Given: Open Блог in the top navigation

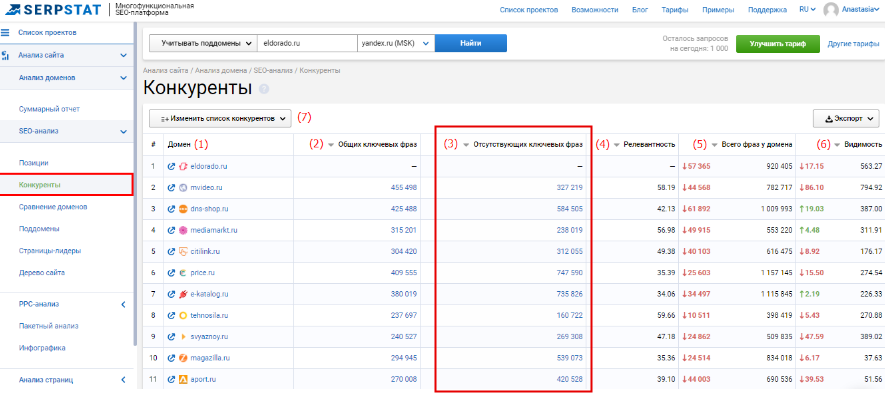Looking at the screenshot, I should (x=639, y=10).
